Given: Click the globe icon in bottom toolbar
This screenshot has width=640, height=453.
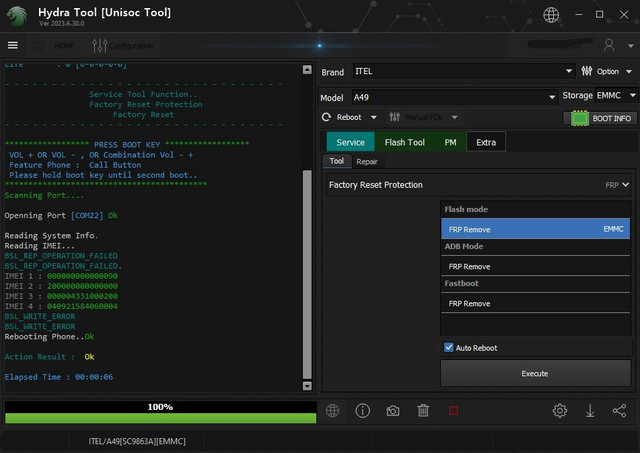Looking at the screenshot, I should click(x=332, y=411).
